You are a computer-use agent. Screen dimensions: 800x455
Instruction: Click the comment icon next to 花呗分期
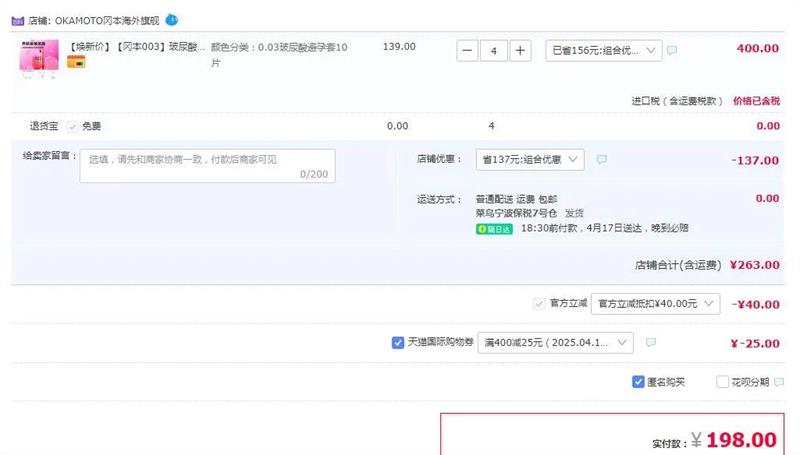tap(777, 382)
